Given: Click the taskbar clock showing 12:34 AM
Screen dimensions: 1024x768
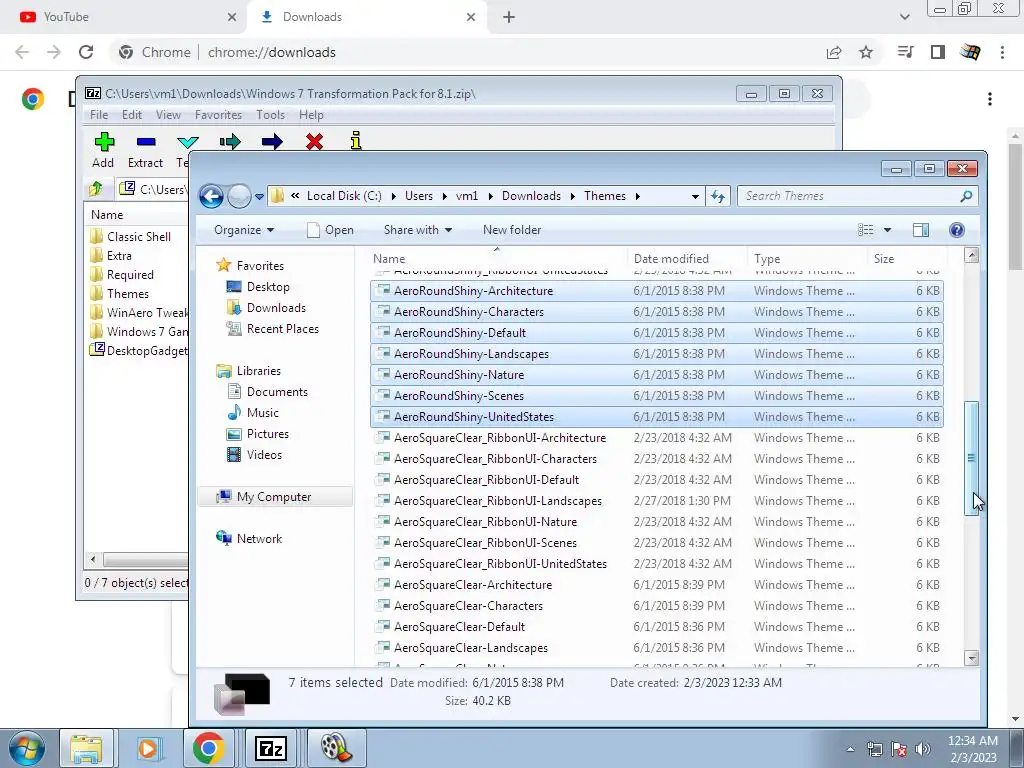Looking at the screenshot, I should click(x=972, y=749).
